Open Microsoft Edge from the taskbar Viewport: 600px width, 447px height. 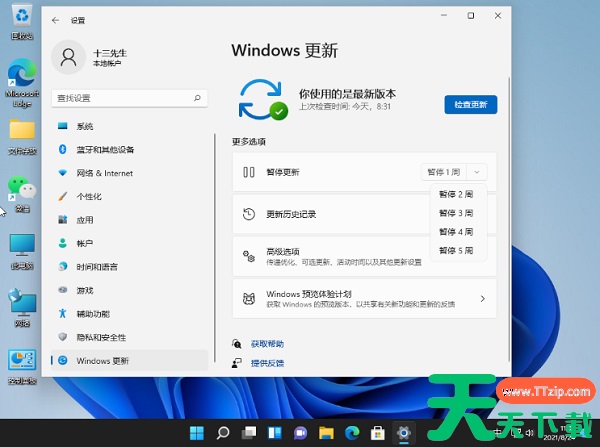pyautogui.click(x=352, y=433)
